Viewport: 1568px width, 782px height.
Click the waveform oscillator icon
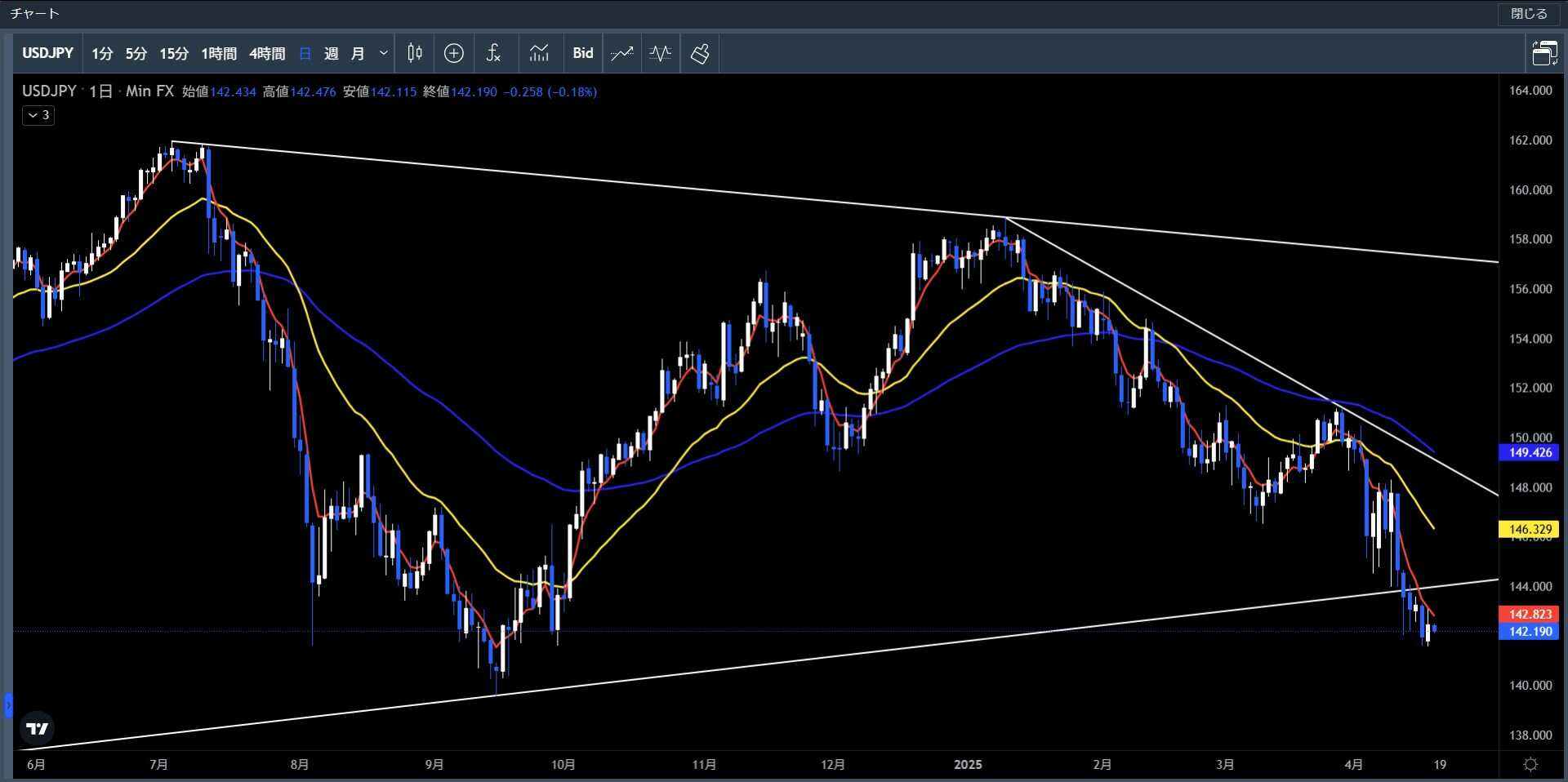(x=661, y=53)
